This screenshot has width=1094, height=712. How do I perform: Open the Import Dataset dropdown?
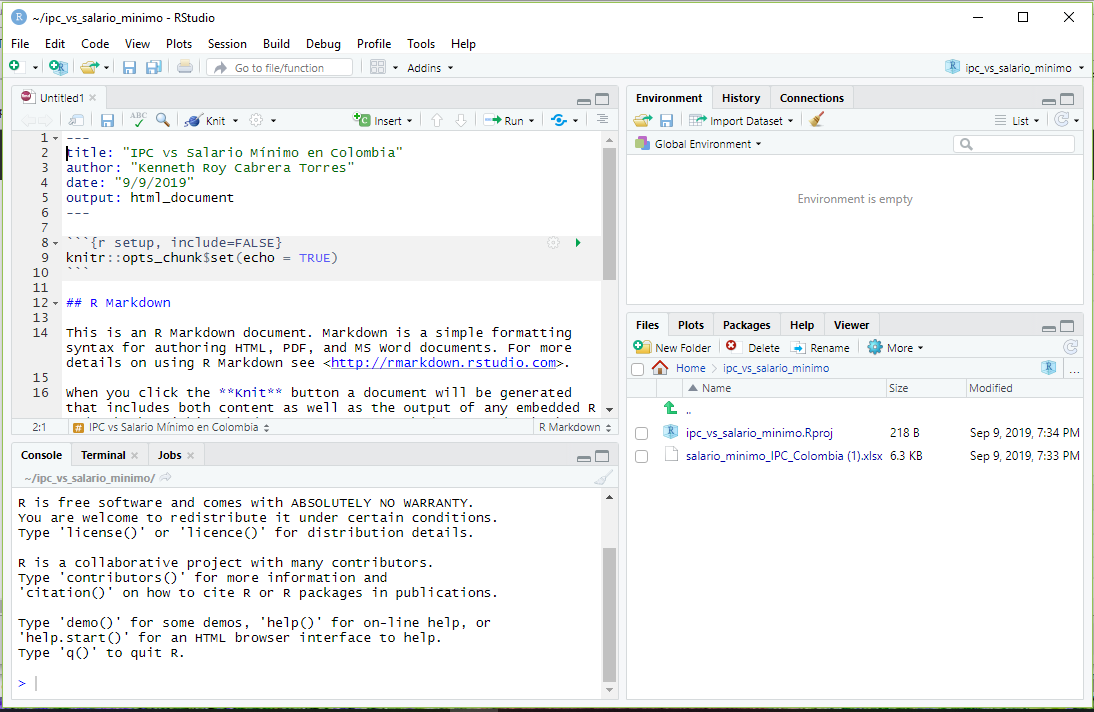tap(741, 120)
